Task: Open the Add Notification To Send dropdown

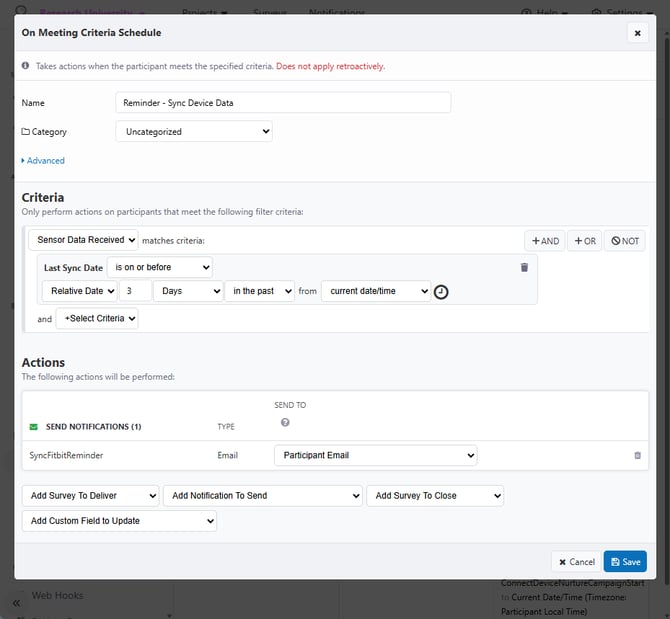Action: [262, 495]
